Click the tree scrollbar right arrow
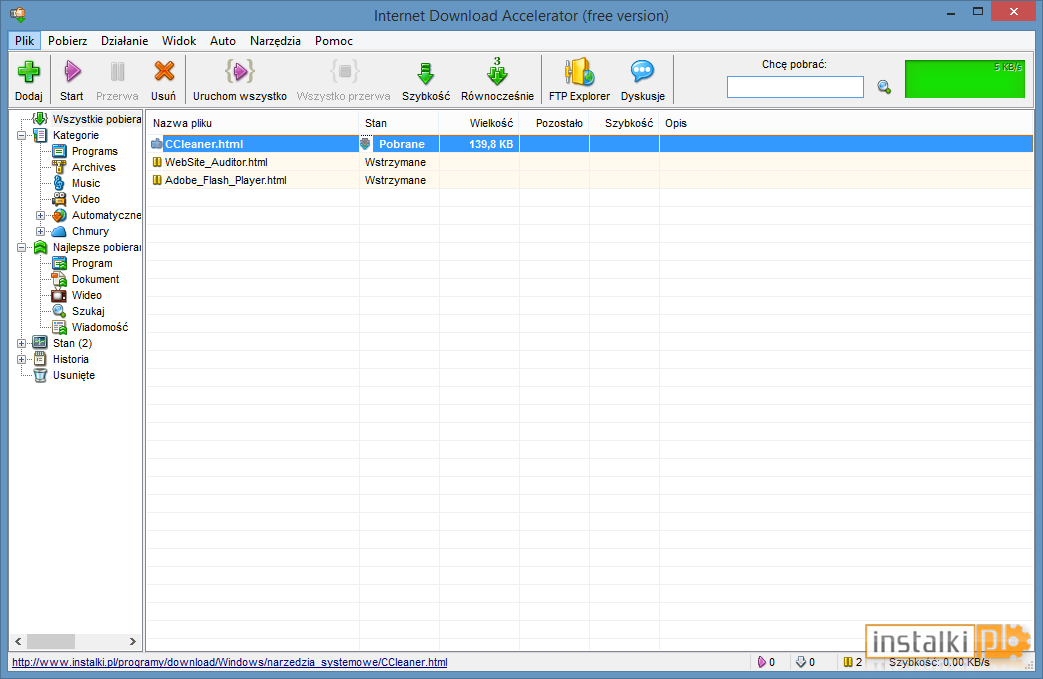 coord(132,641)
